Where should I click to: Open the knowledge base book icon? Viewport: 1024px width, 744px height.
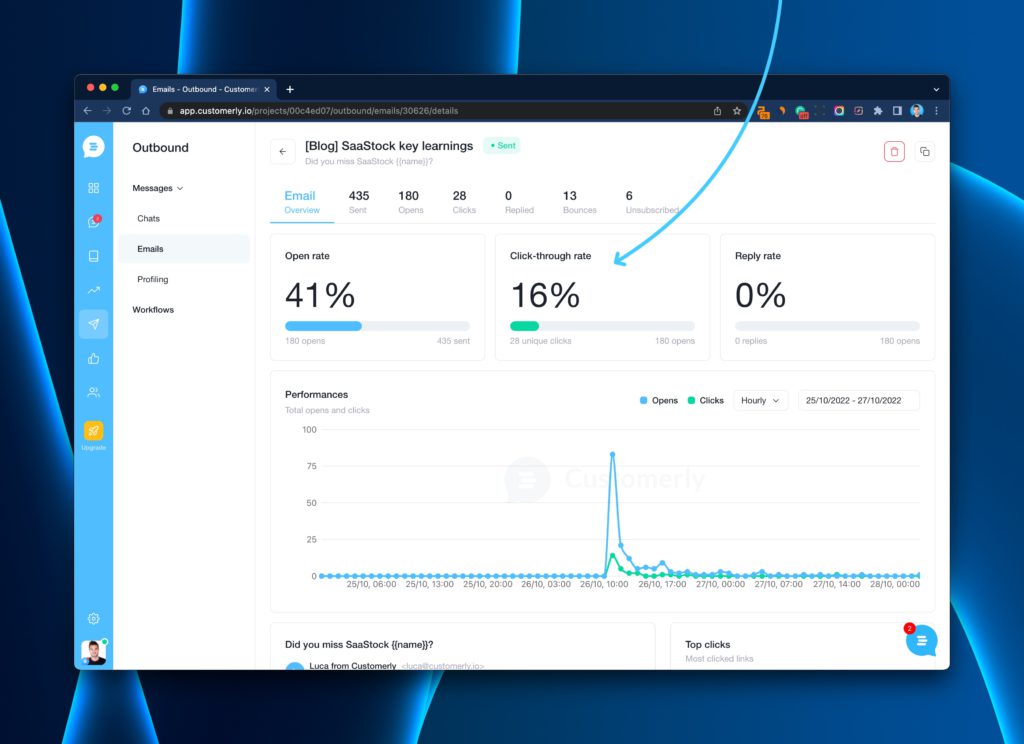(93, 256)
